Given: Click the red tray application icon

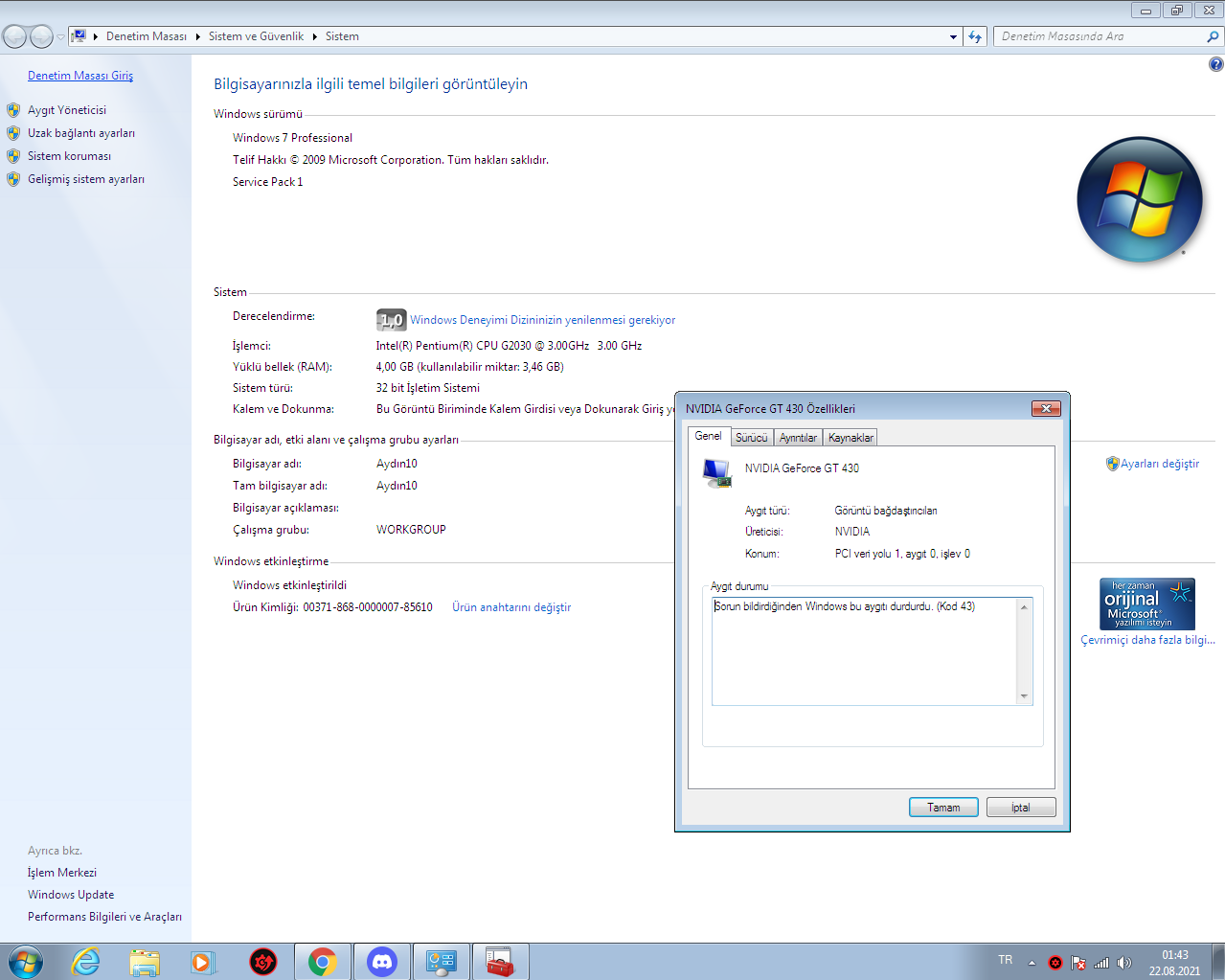Looking at the screenshot, I should 1055,963.
